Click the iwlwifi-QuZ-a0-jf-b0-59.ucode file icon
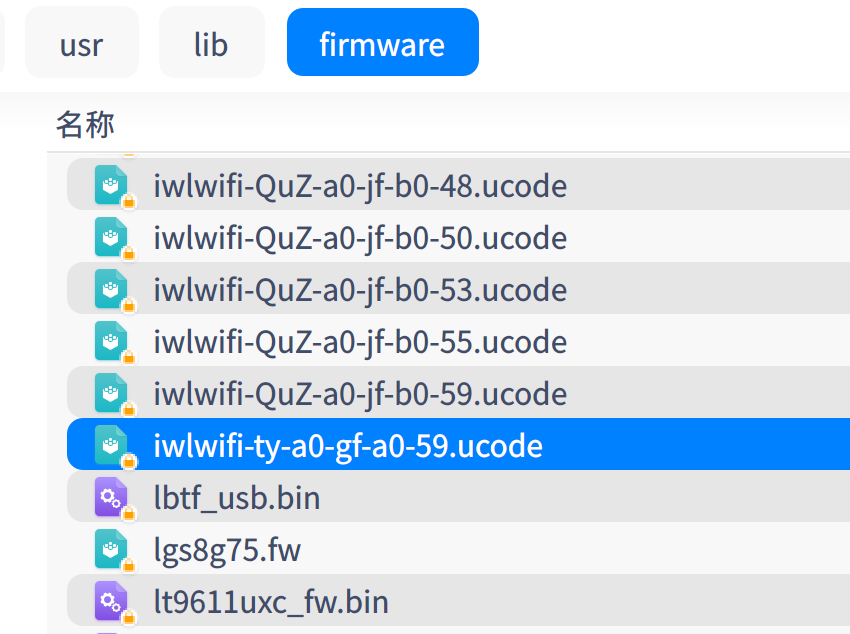The height and width of the screenshot is (634, 850). click(111, 393)
